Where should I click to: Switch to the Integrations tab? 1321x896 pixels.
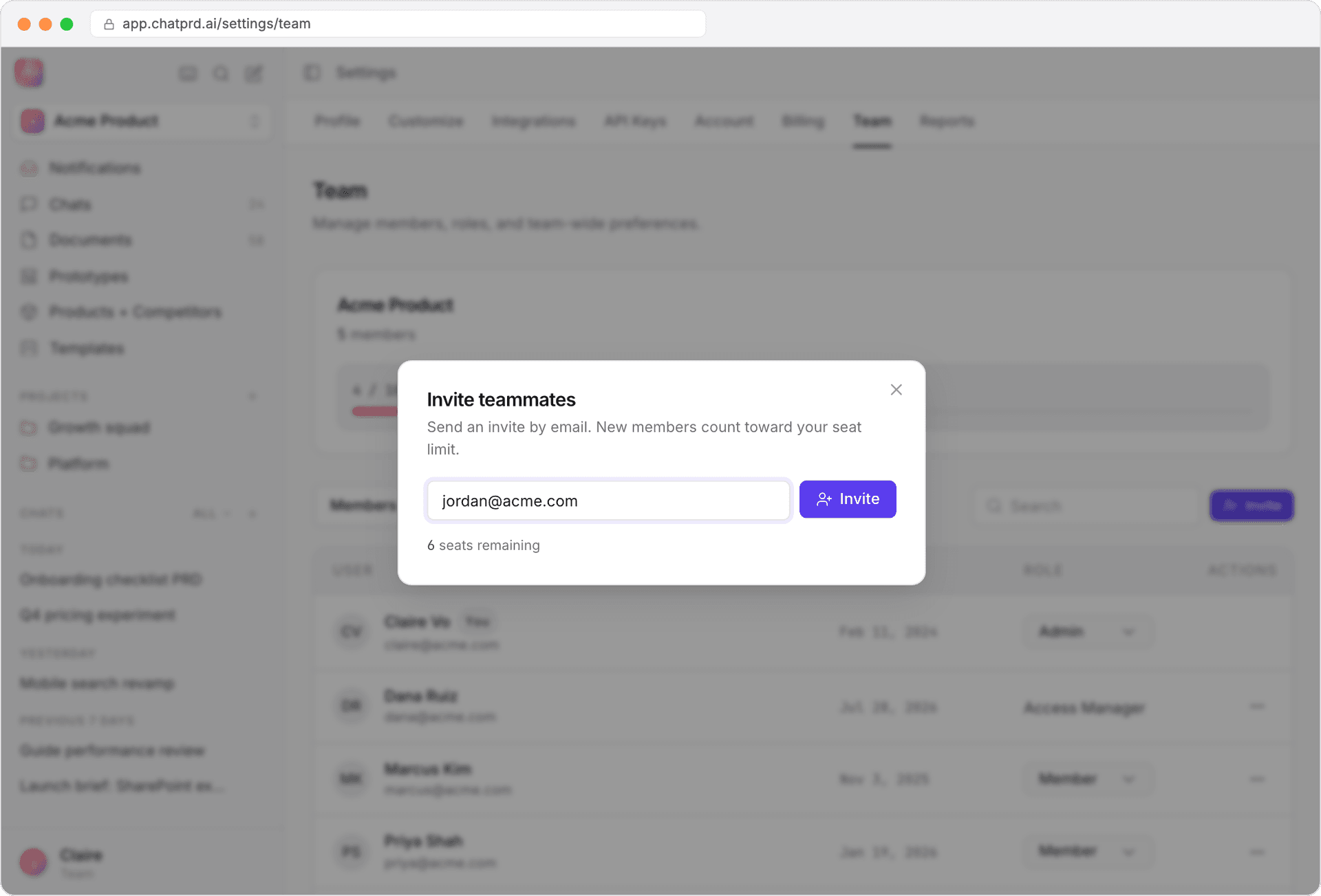(534, 121)
